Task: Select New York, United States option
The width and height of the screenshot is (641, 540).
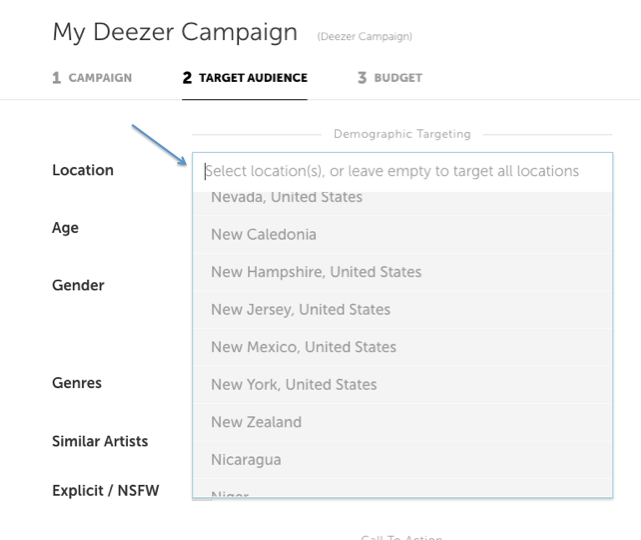Action: [x=402, y=385]
